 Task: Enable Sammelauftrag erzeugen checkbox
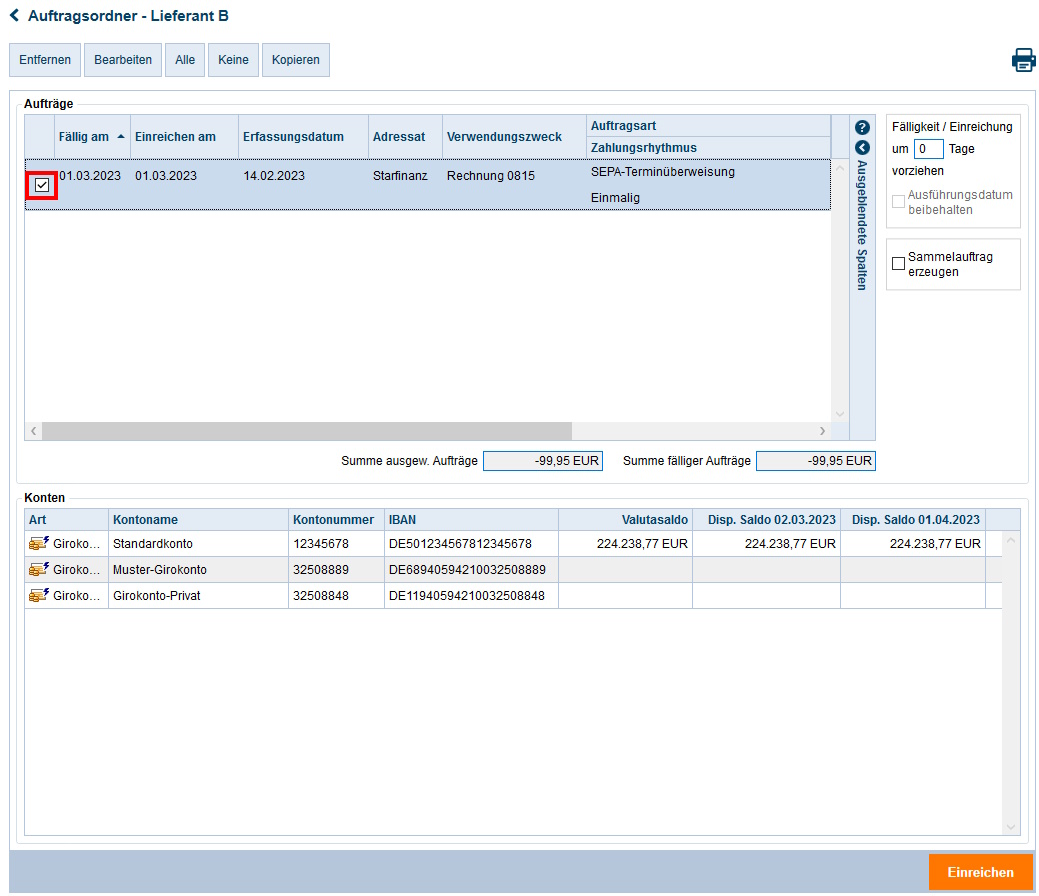pos(899,264)
